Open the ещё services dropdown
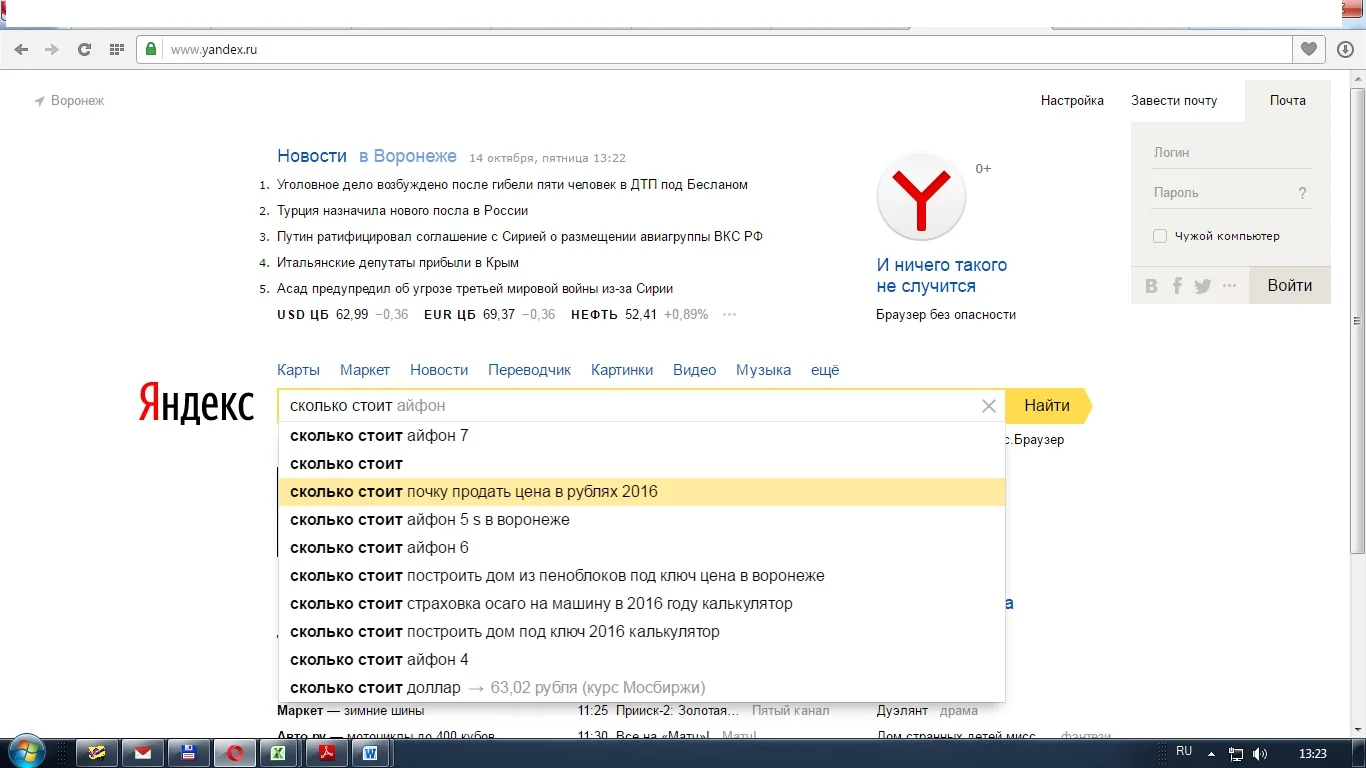This screenshot has height=768, width=1366. tap(826, 369)
